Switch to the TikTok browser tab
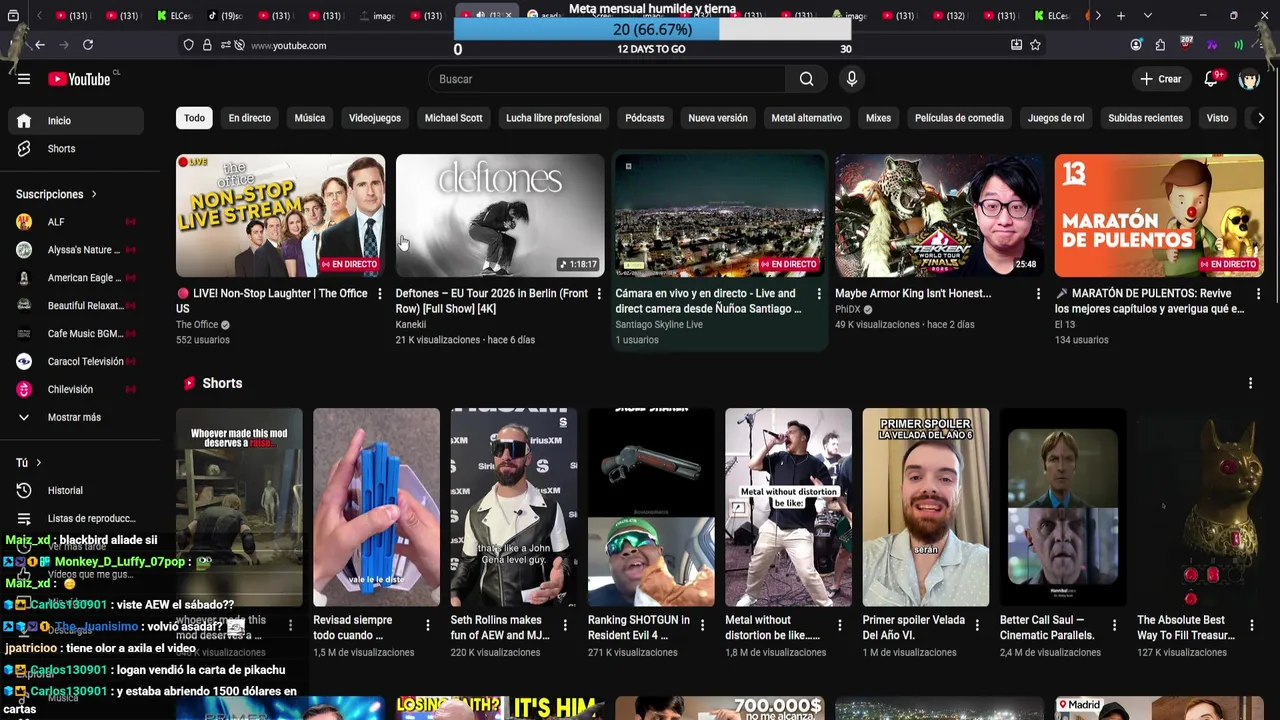1280x720 pixels. coord(226,16)
